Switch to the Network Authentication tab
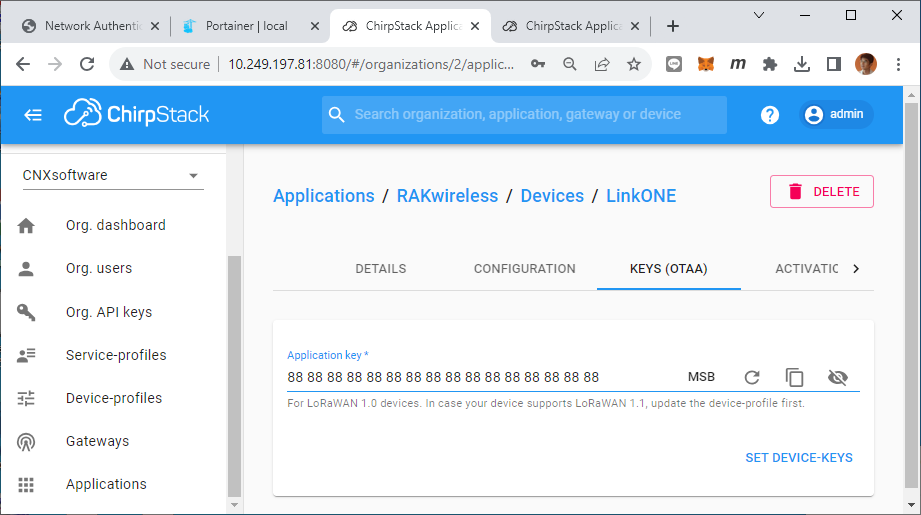921x515 pixels. (x=92, y=26)
